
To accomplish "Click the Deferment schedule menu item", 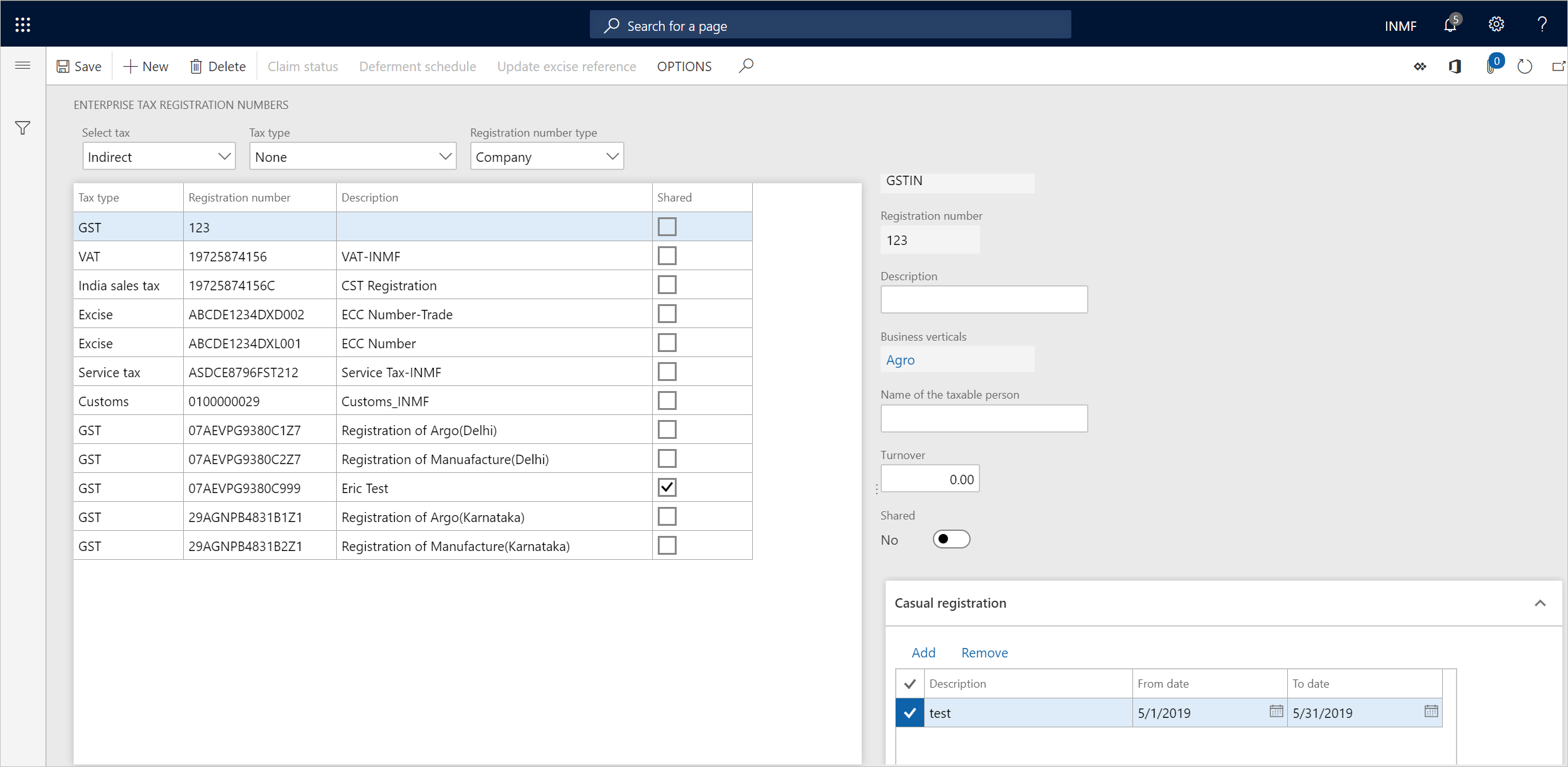I will [x=418, y=66].
